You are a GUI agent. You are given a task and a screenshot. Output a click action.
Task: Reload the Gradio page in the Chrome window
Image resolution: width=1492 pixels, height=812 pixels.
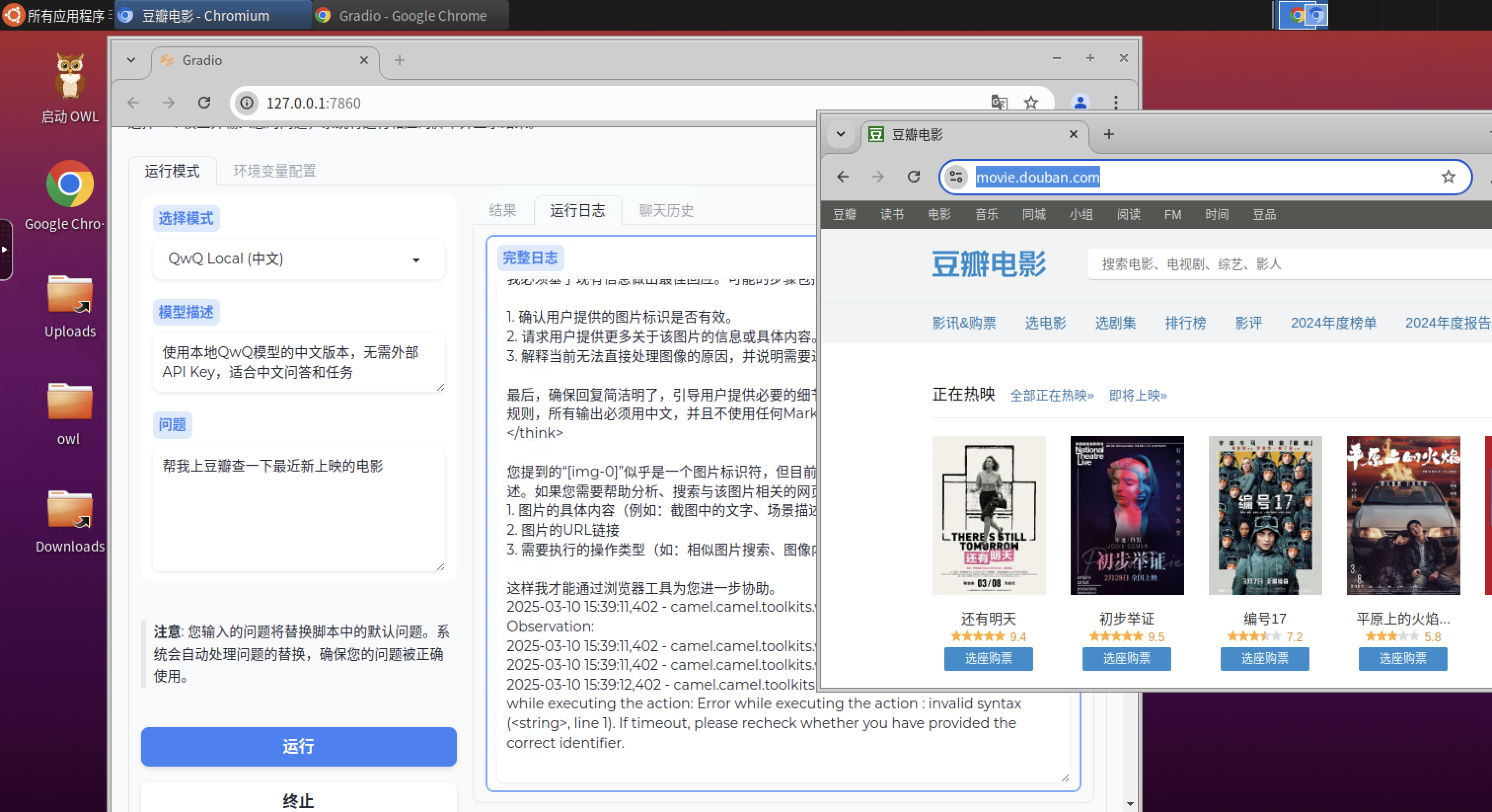204,103
